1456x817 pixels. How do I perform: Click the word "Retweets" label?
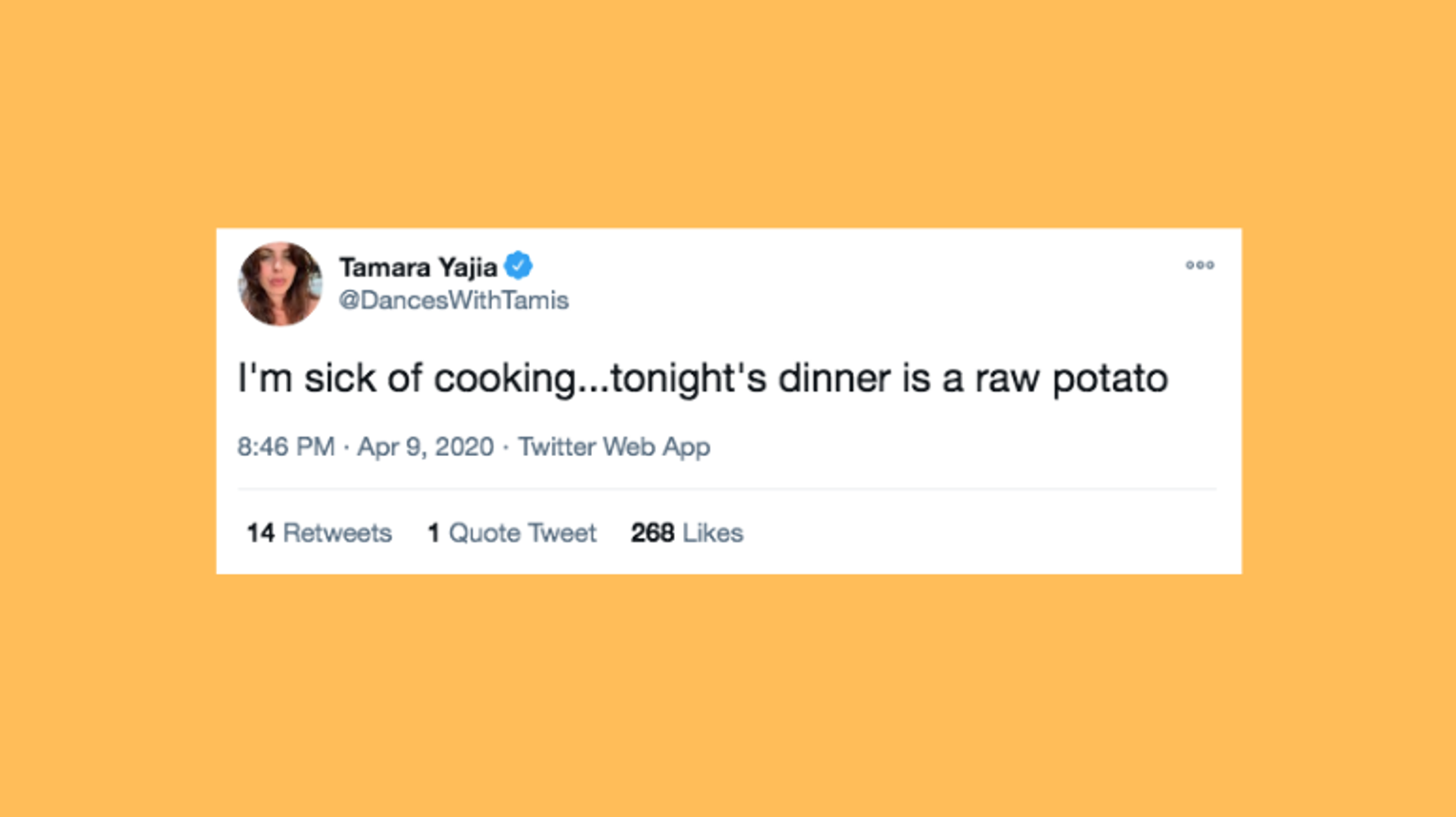337,533
